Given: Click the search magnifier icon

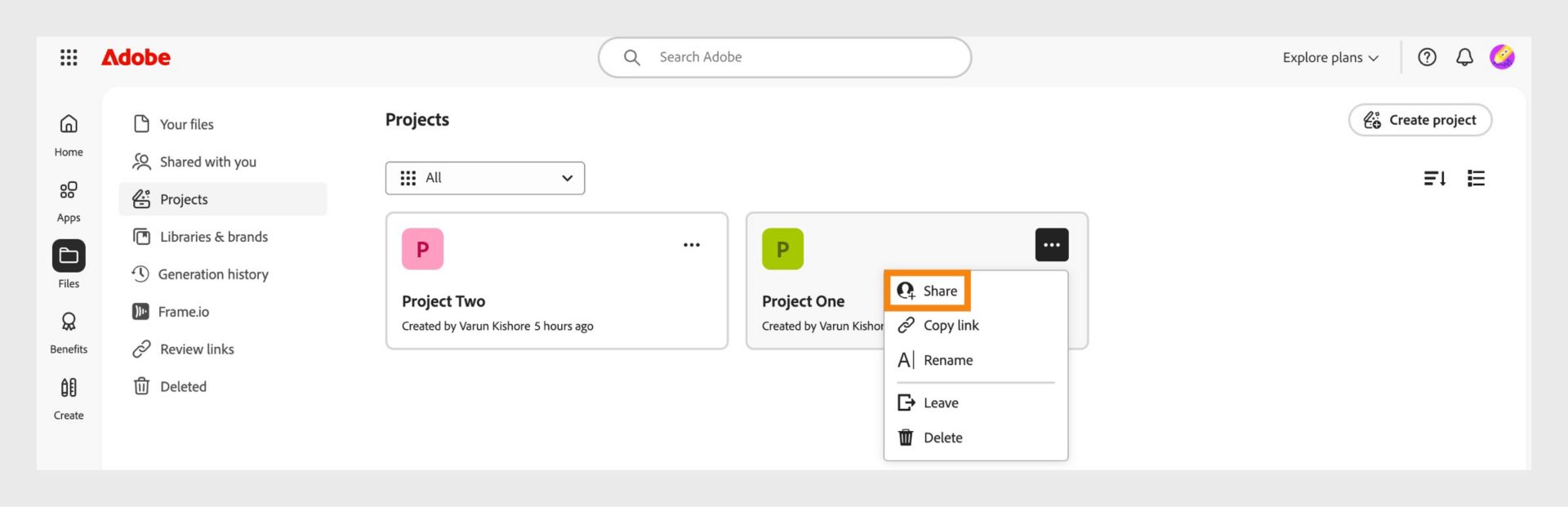Looking at the screenshot, I should (x=631, y=57).
